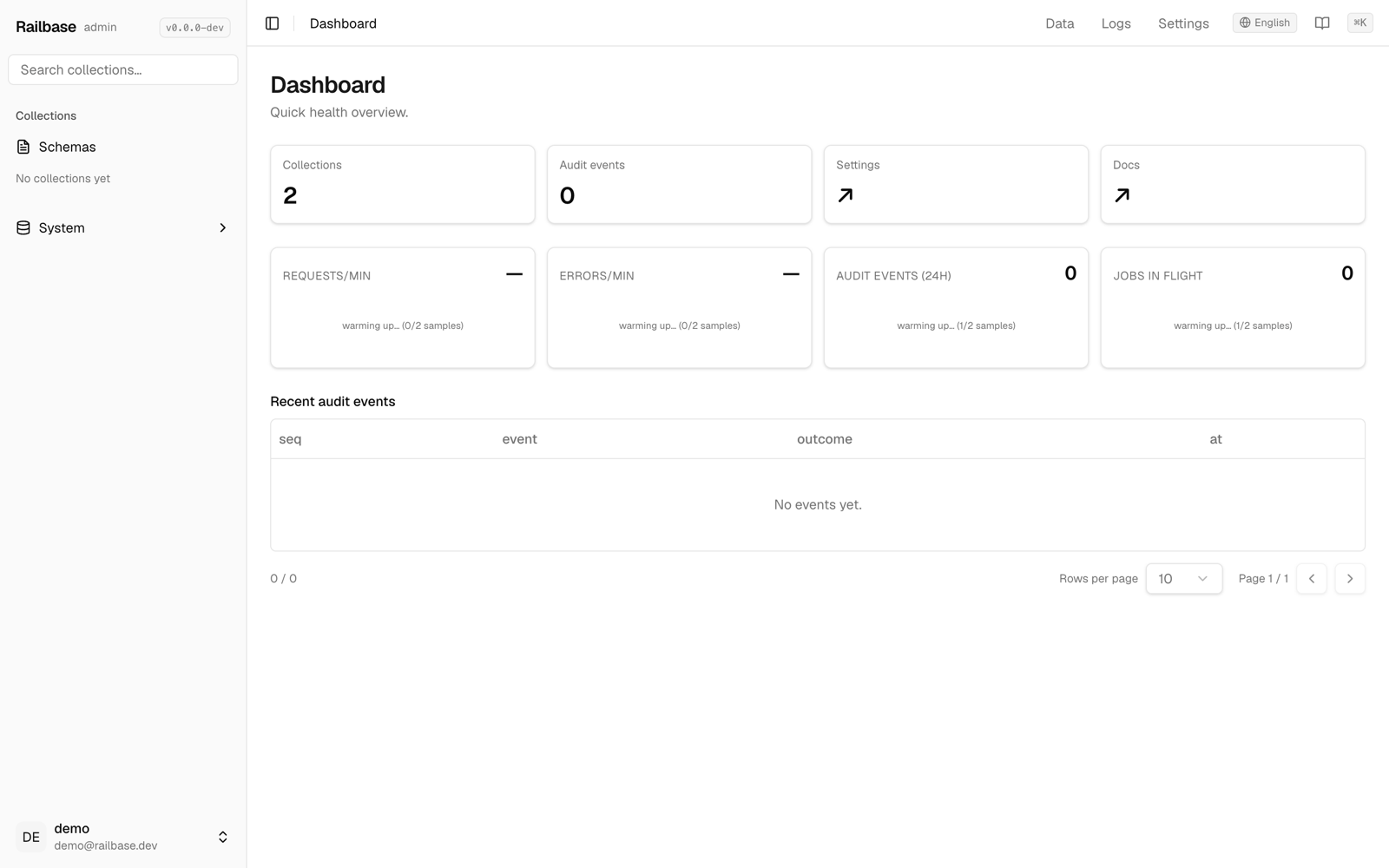Image resolution: width=1389 pixels, height=868 pixels.
Task: Click the Schemas document icon
Action: [23, 147]
